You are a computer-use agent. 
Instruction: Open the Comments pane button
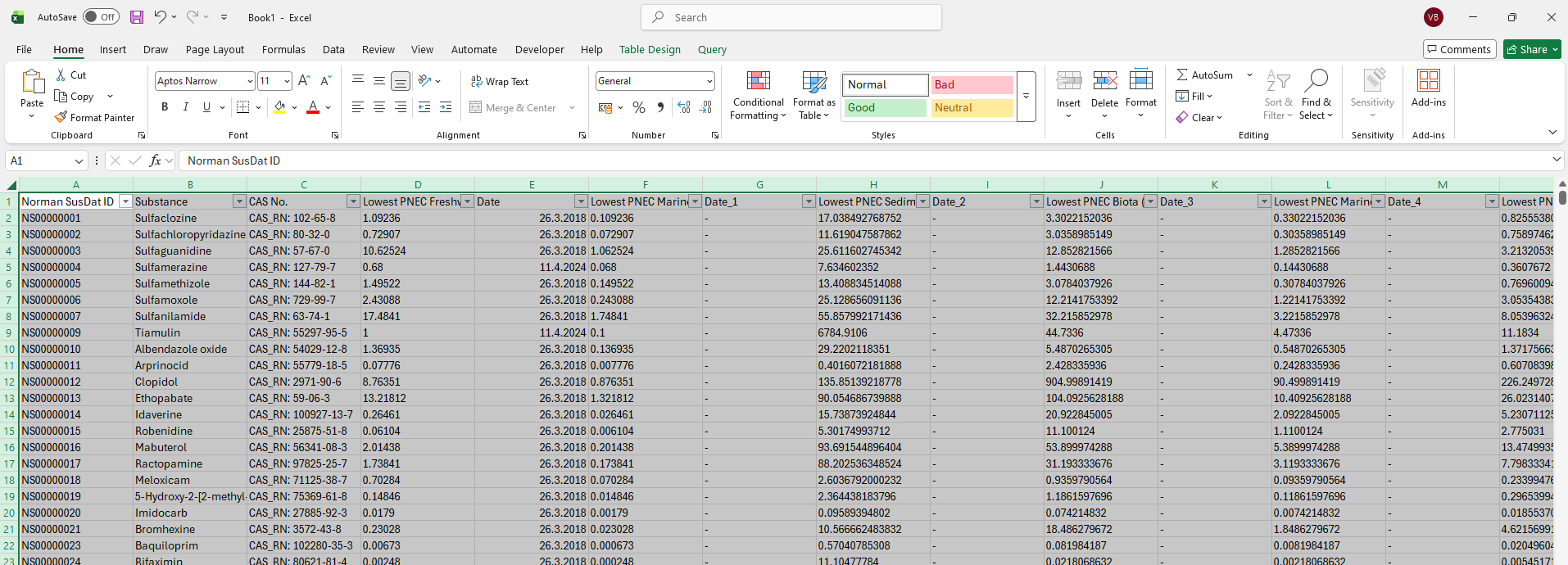pyautogui.click(x=1459, y=49)
